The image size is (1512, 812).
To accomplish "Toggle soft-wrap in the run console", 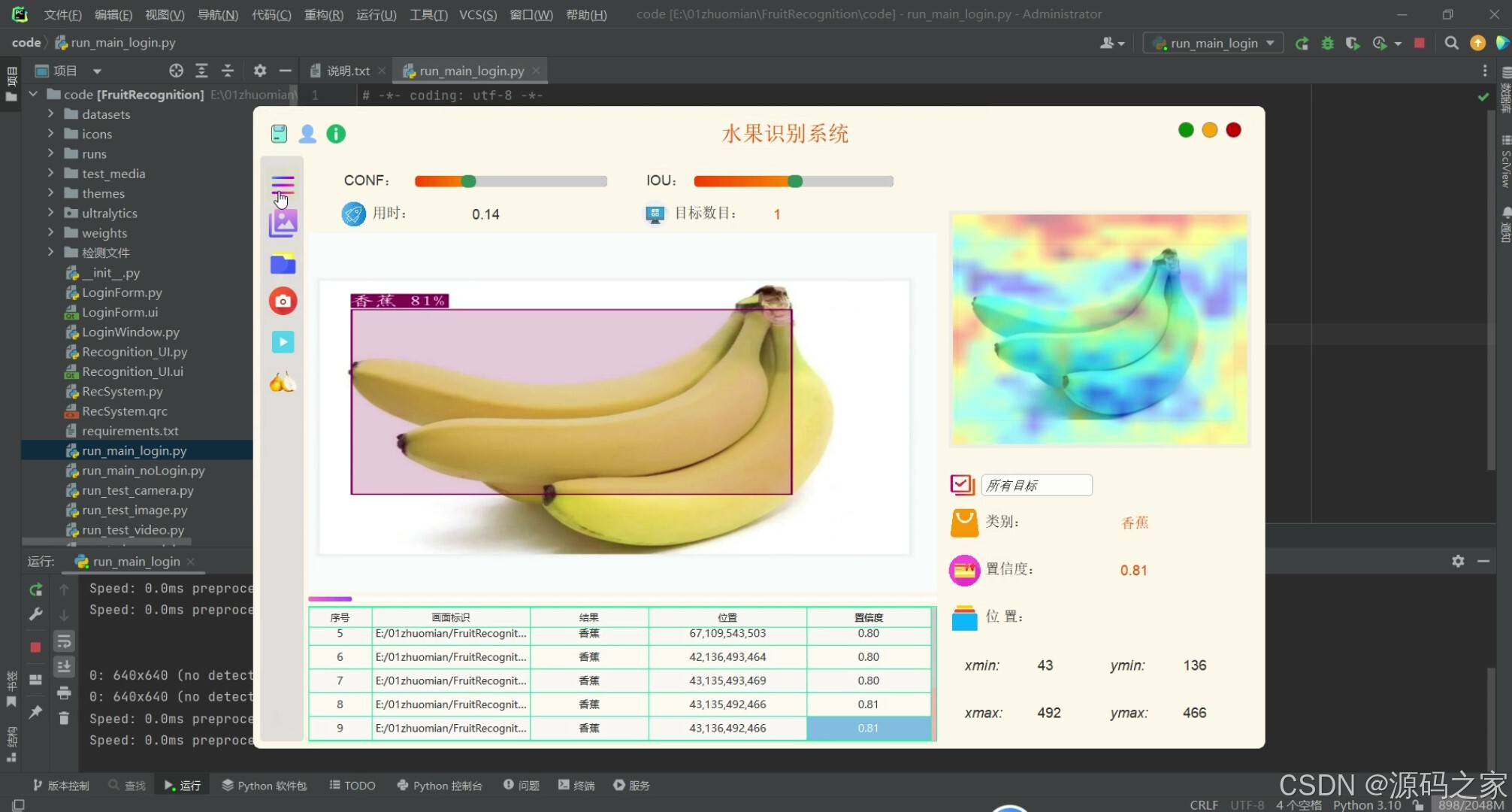I will pos(64,641).
